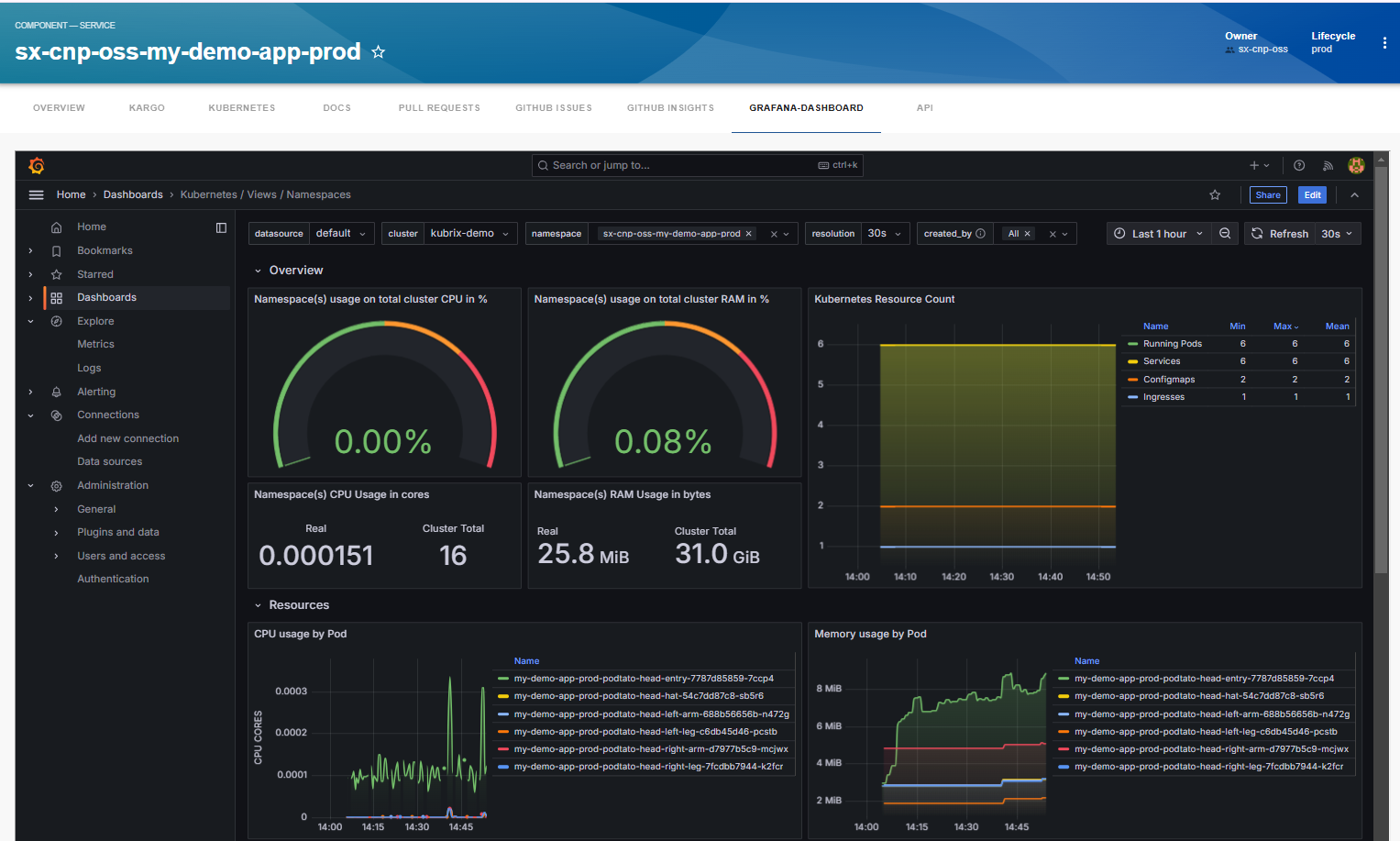This screenshot has width=1400, height=841.
Task: Toggle podtato-head-hat series in CPU legend
Action: [638, 696]
